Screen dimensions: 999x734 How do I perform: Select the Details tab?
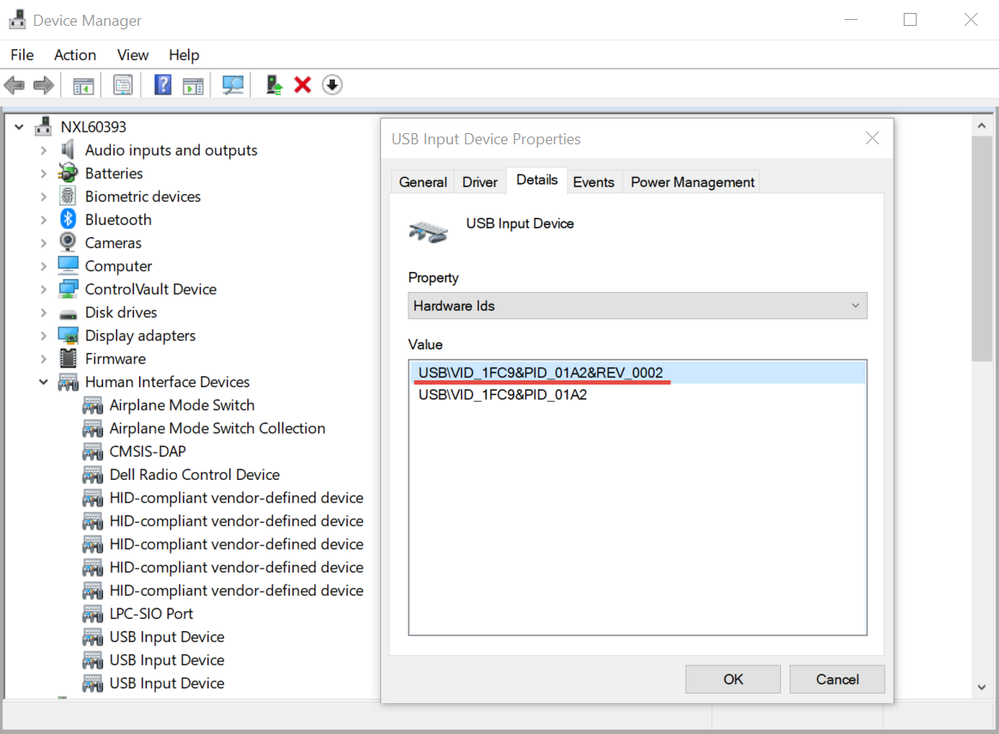(x=536, y=180)
